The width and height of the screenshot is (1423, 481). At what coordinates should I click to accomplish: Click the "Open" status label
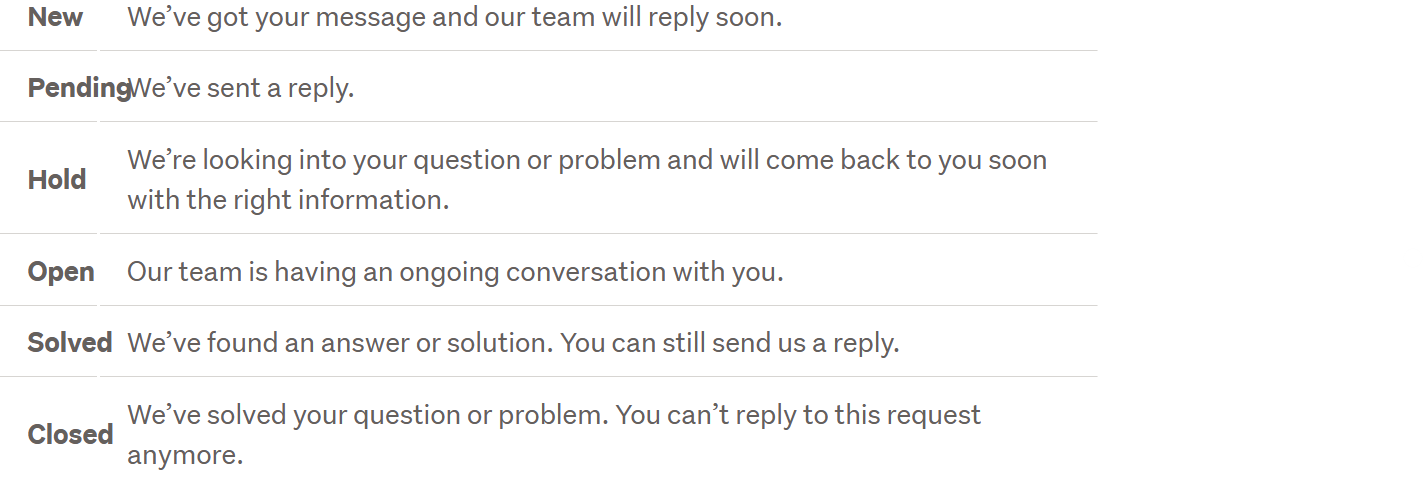(61, 272)
